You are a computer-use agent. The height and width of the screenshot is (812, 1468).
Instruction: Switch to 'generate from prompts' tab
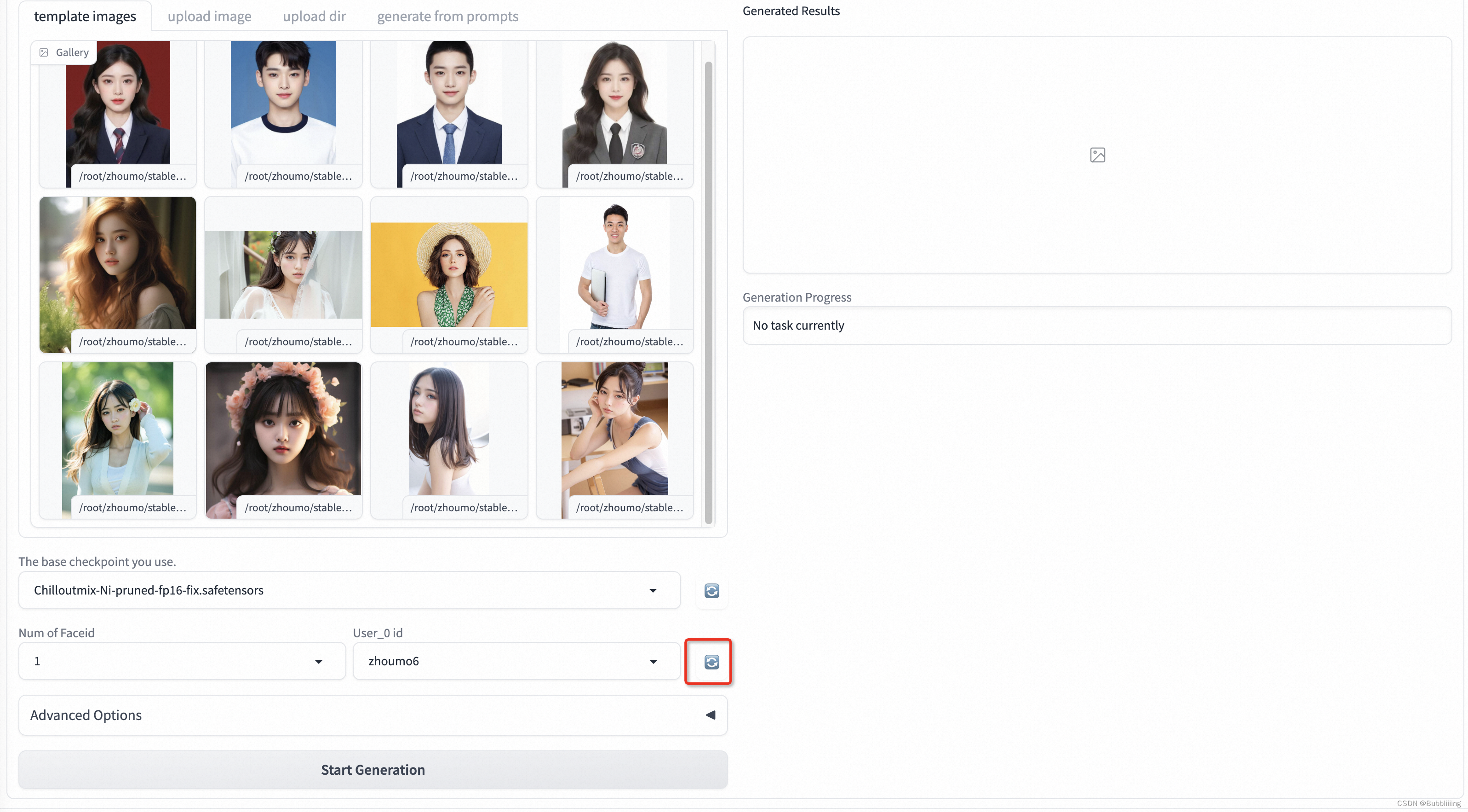448,16
